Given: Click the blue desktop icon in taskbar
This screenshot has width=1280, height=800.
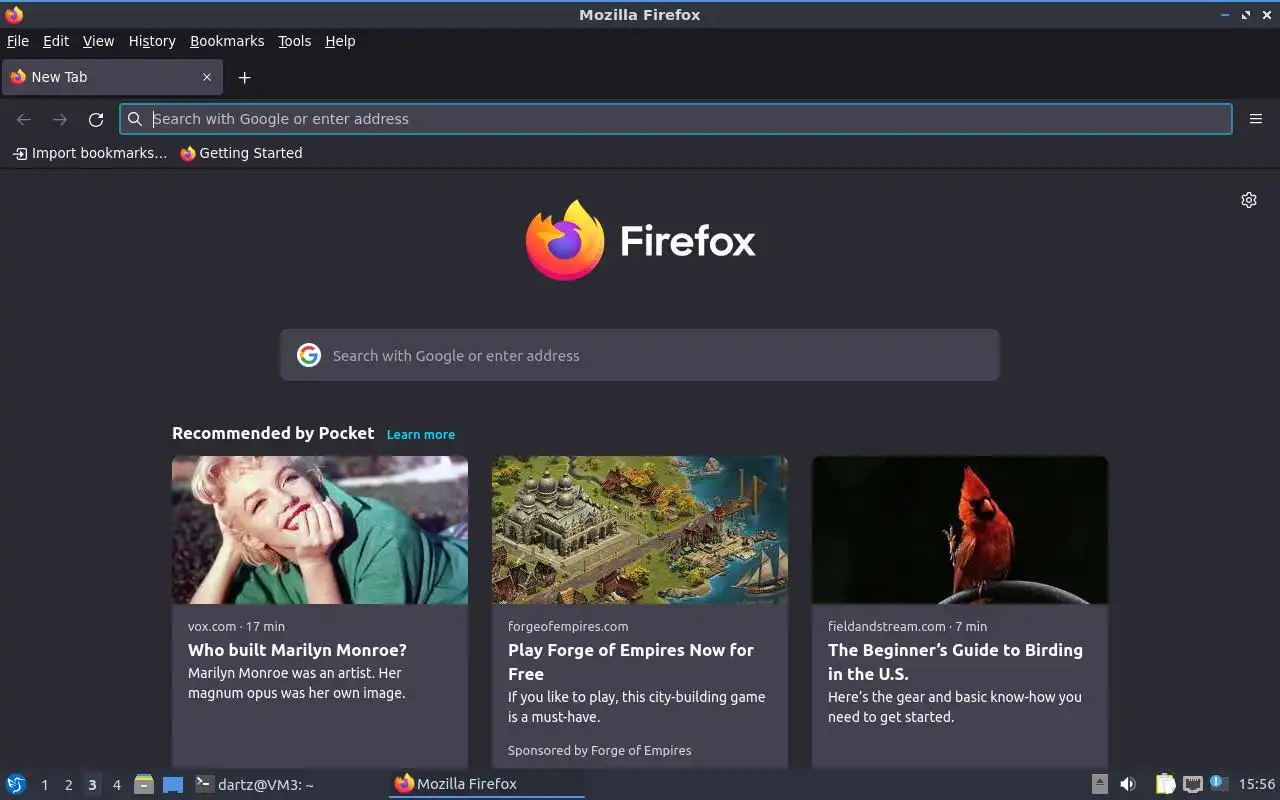Looking at the screenshot, I should point(173,785).
